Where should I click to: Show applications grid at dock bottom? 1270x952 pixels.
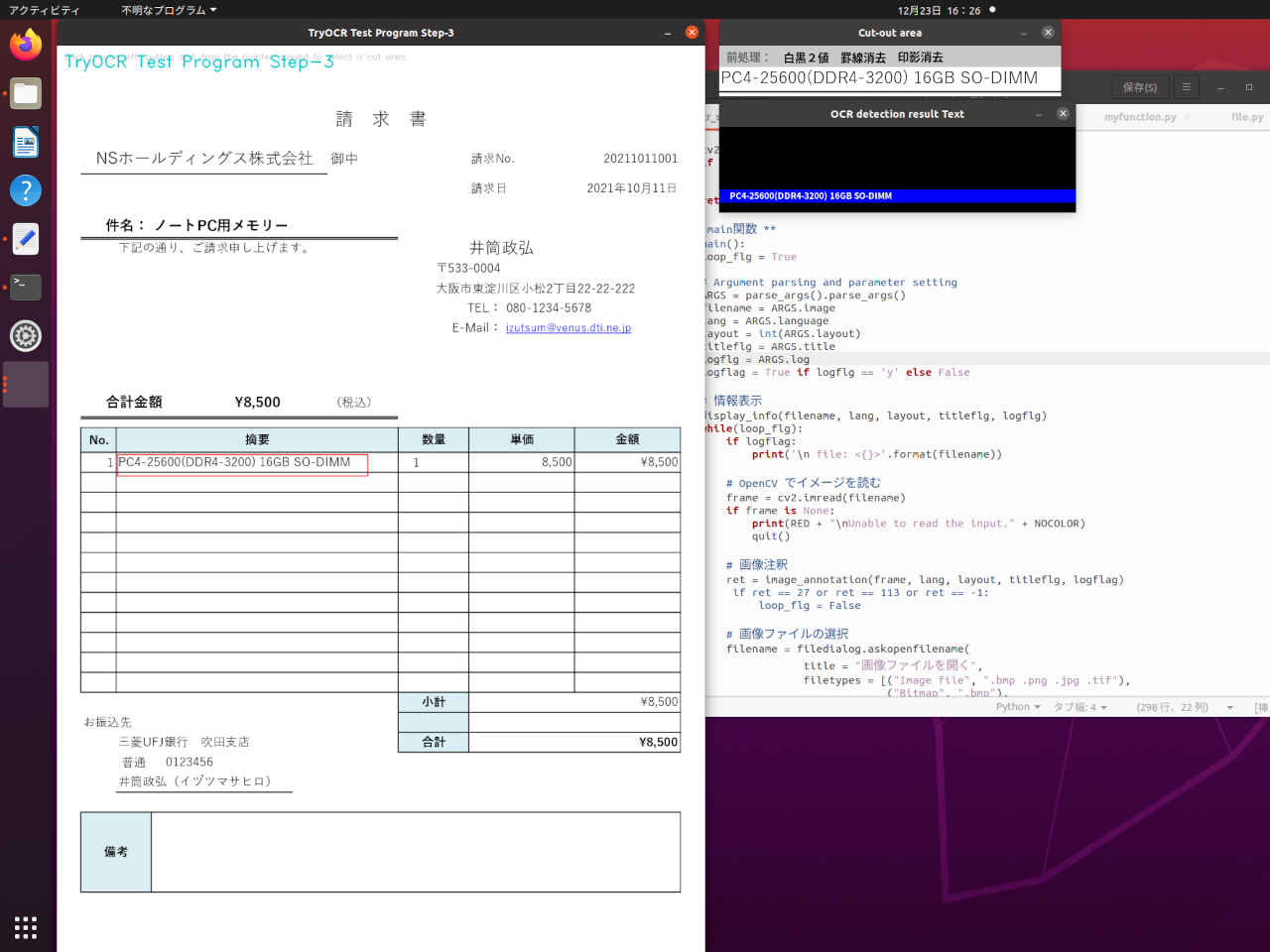pyautogui.click(x=26, y=927)
